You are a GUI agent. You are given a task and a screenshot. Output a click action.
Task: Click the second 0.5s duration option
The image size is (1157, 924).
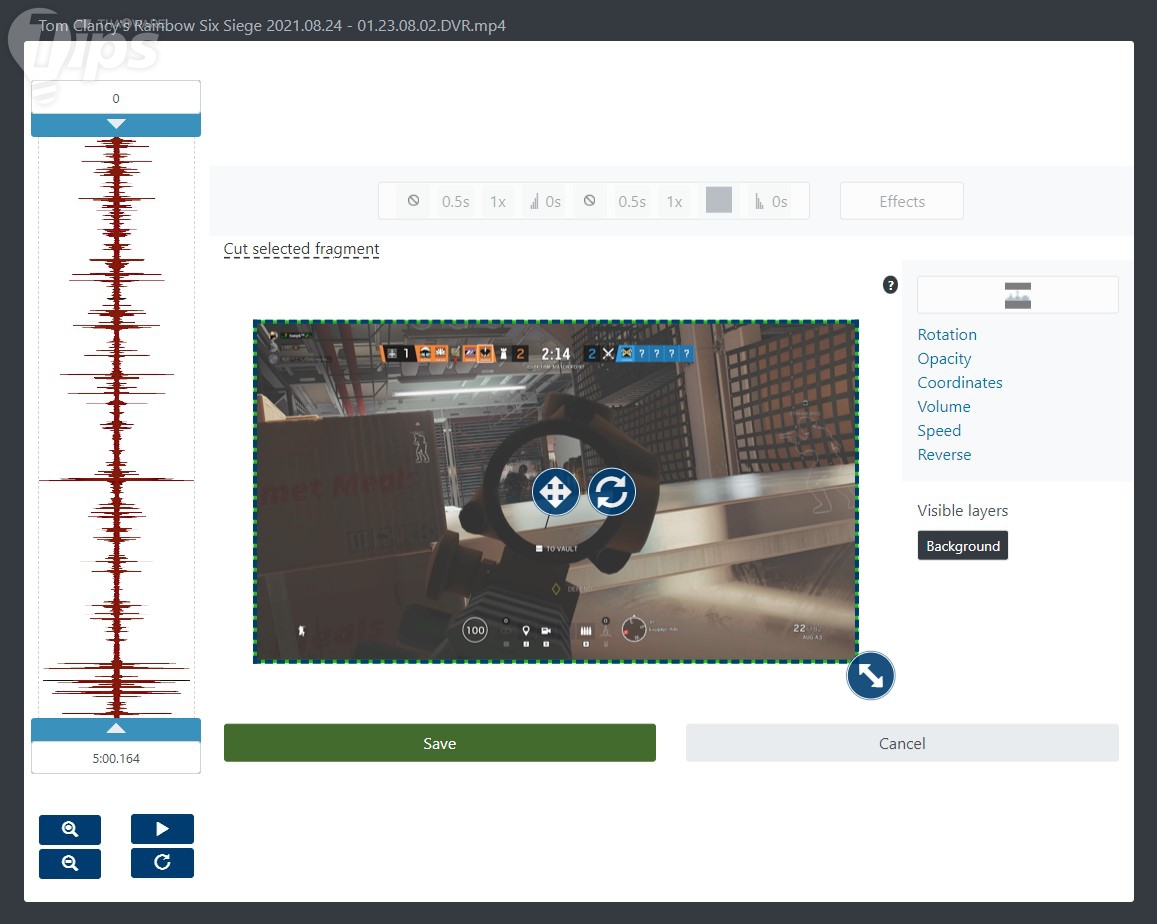632,201
